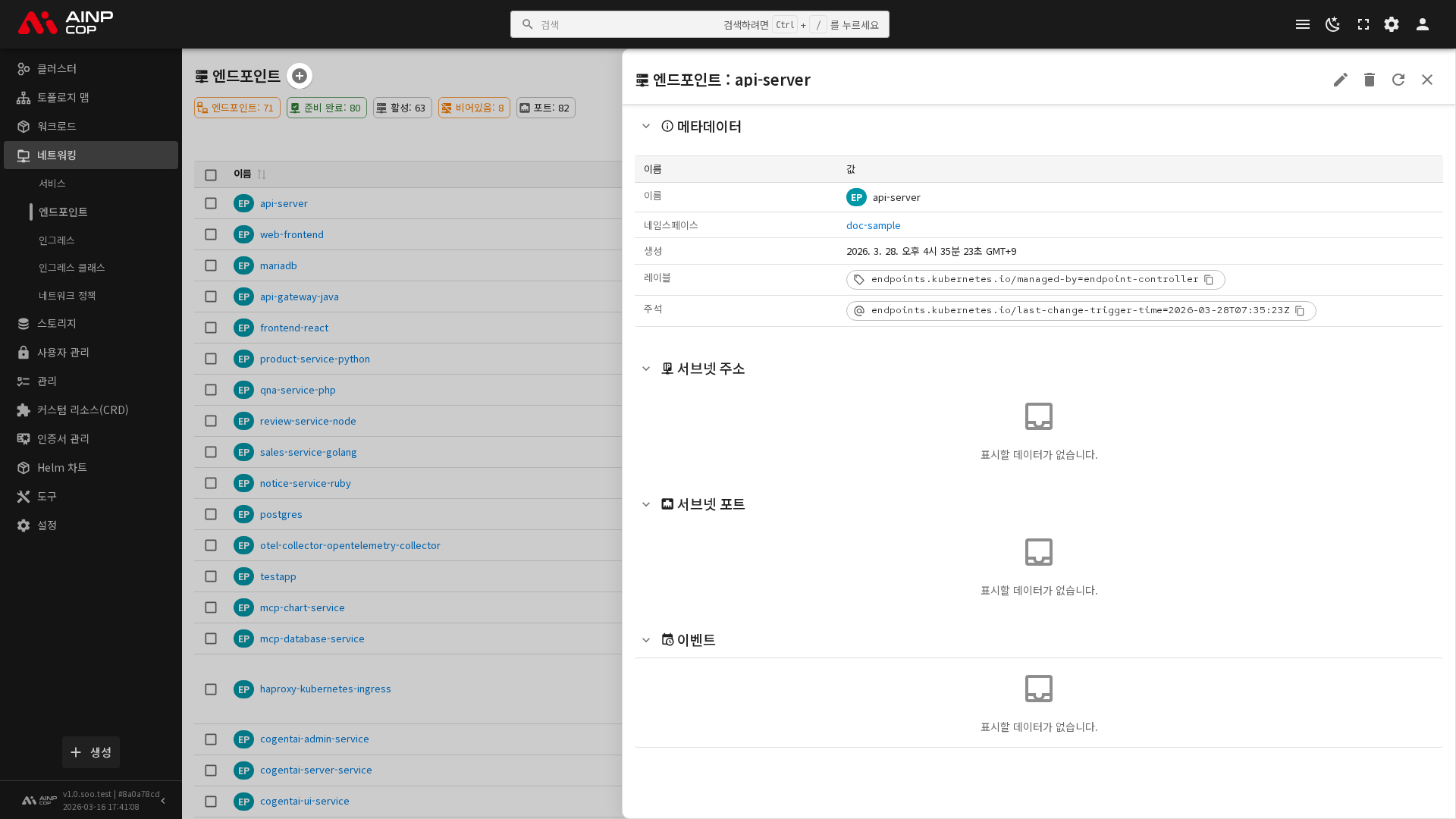Image resolution: width=1456 pixels, height=819 pixels.
Task: Open the doc-sample namespace link
Action: tap(873, 225)
